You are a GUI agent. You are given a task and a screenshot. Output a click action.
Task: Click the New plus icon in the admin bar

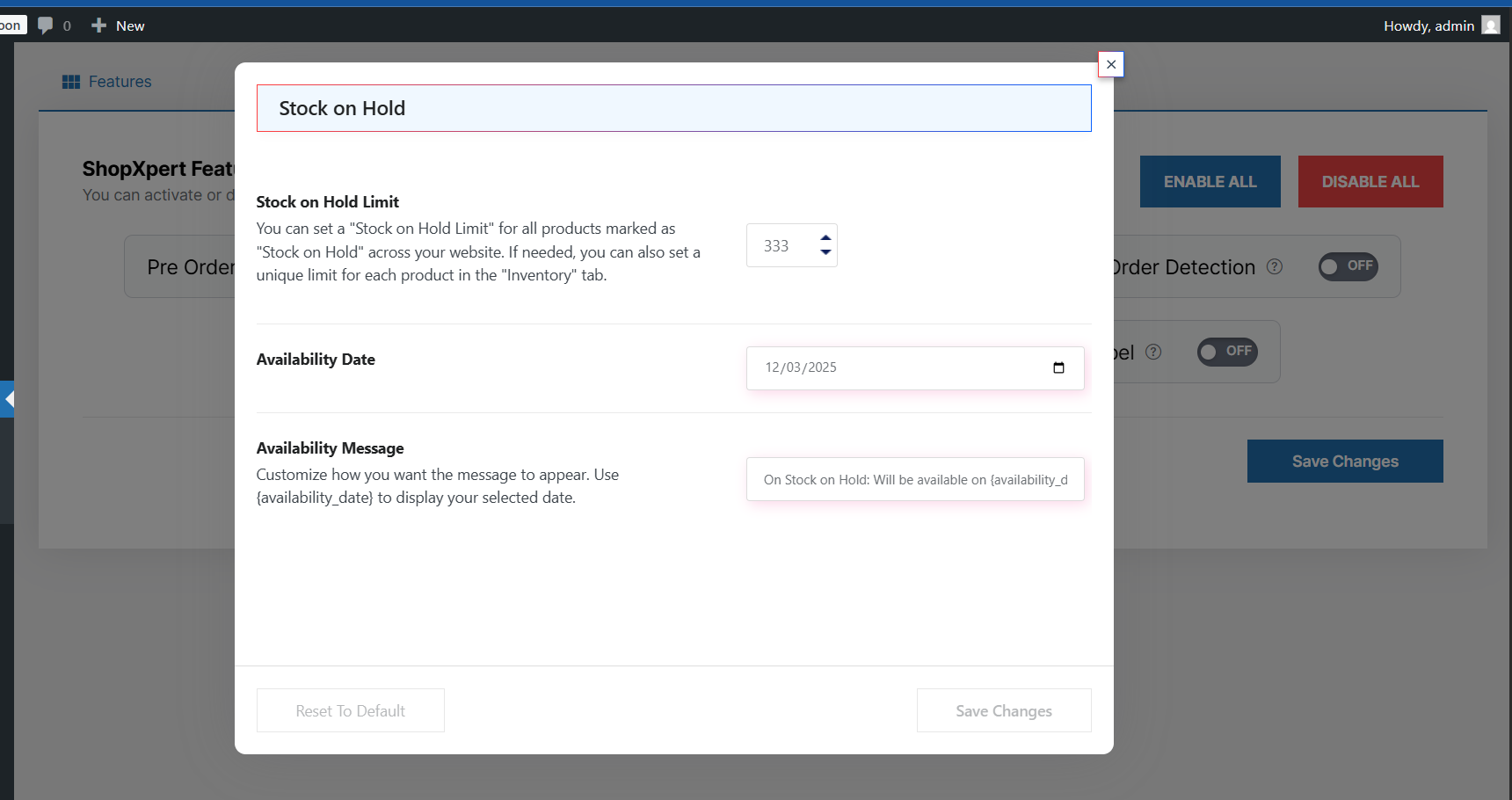(x=98, y=25)
